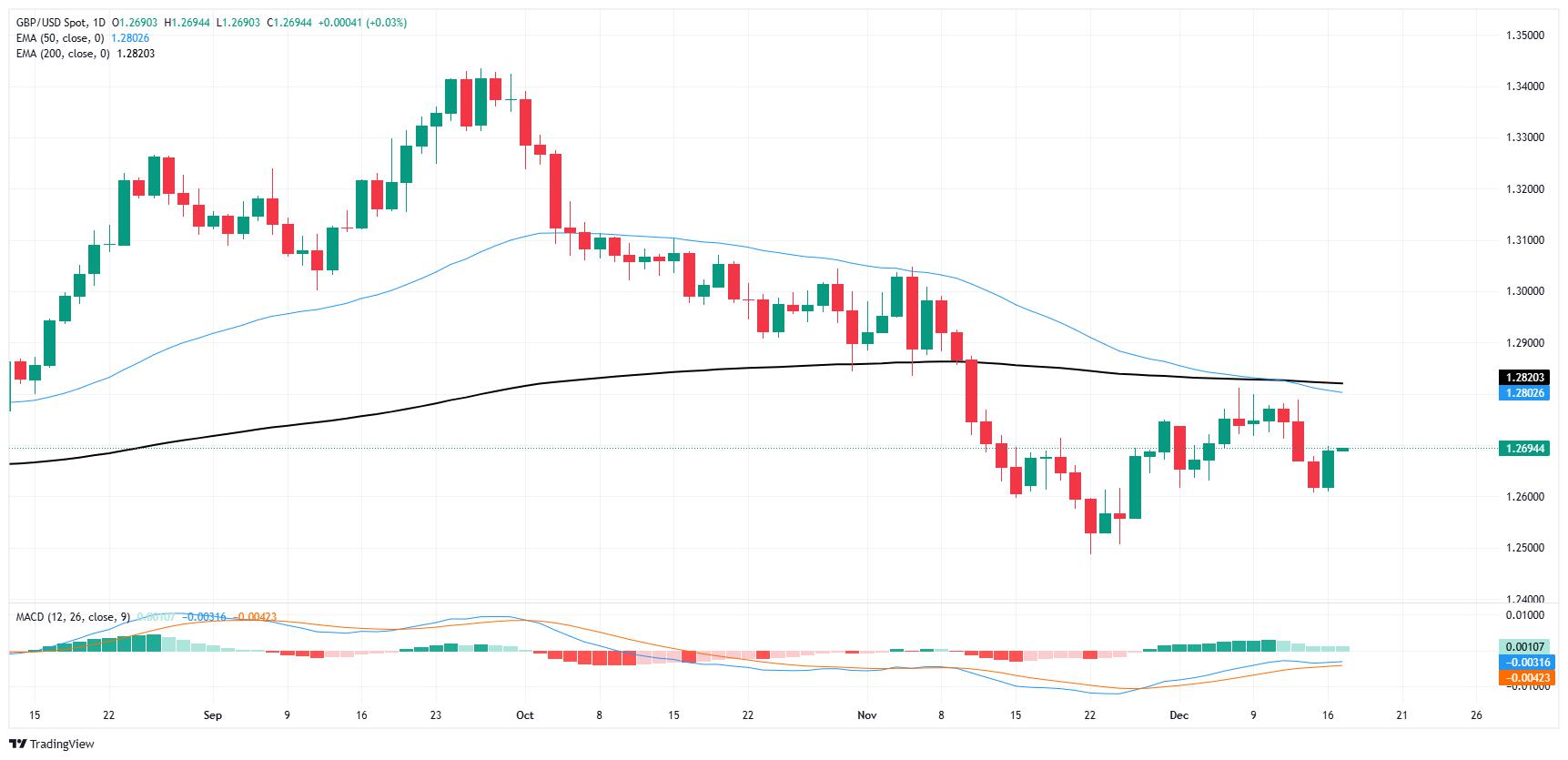The width and height of the screenshot is (1568, 760).
Task: Click the 1D timeframe in the title
Action: 99,23
